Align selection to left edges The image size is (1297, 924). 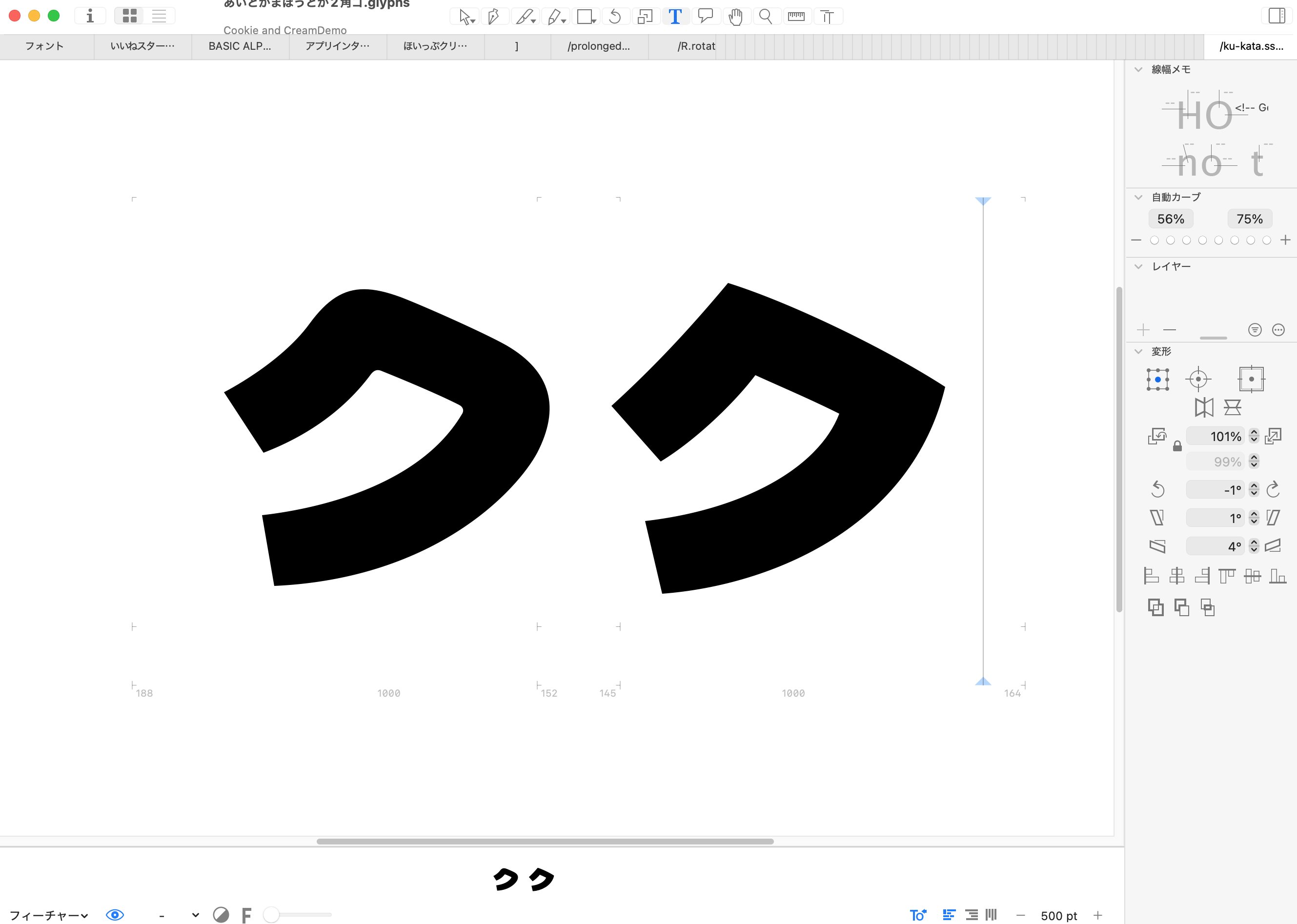click(1151, 576)
